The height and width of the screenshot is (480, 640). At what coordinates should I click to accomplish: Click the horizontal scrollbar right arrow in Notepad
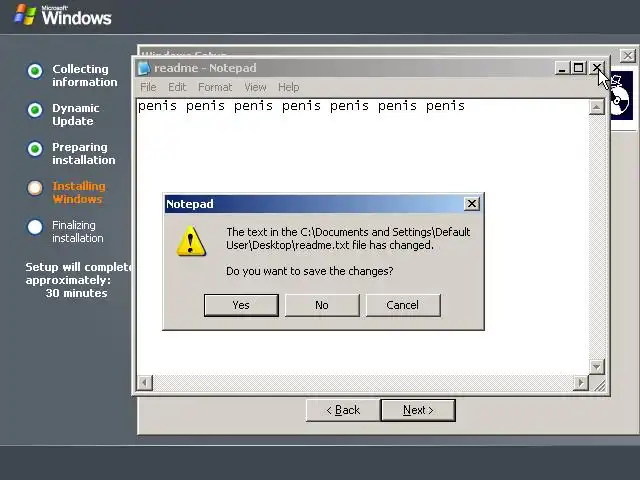(581, 382)
